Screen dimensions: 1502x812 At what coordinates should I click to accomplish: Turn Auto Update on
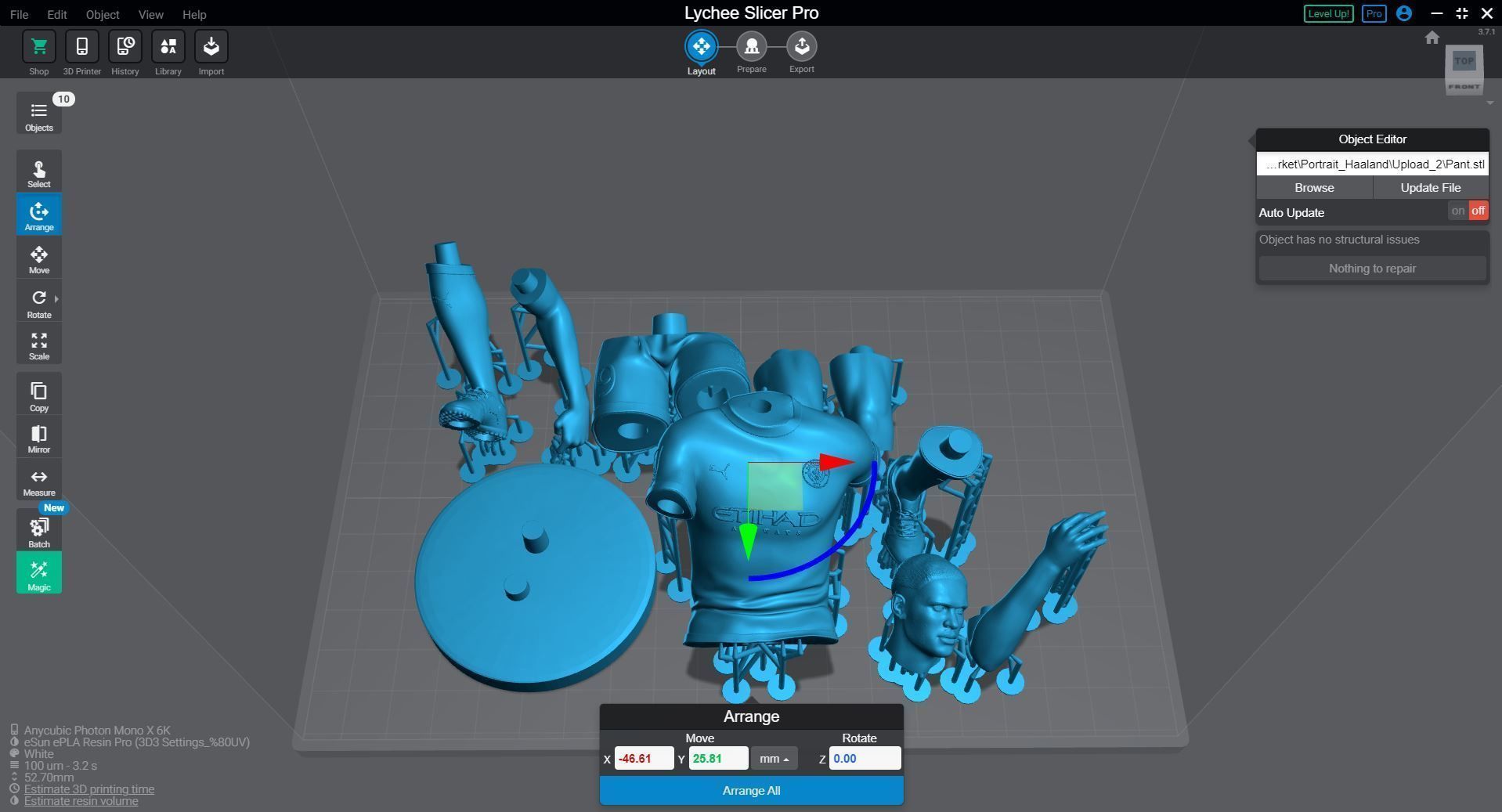point(1457,211)
